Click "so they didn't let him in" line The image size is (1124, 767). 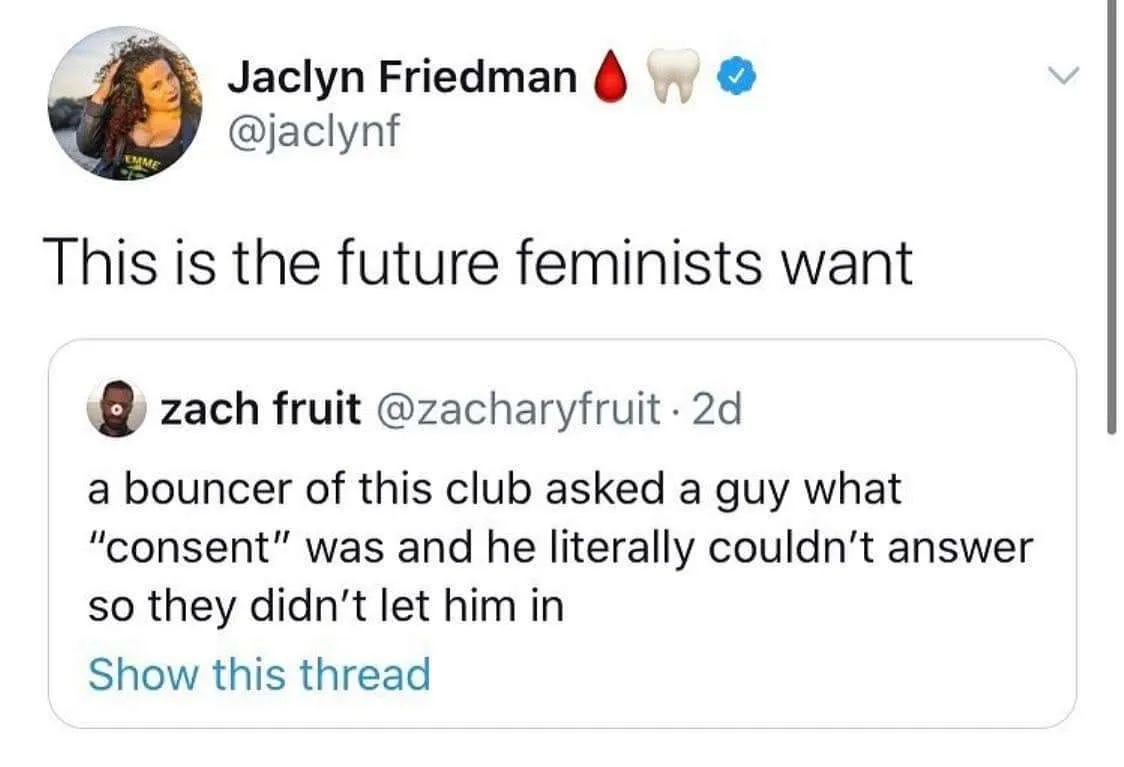pos(326,607)
